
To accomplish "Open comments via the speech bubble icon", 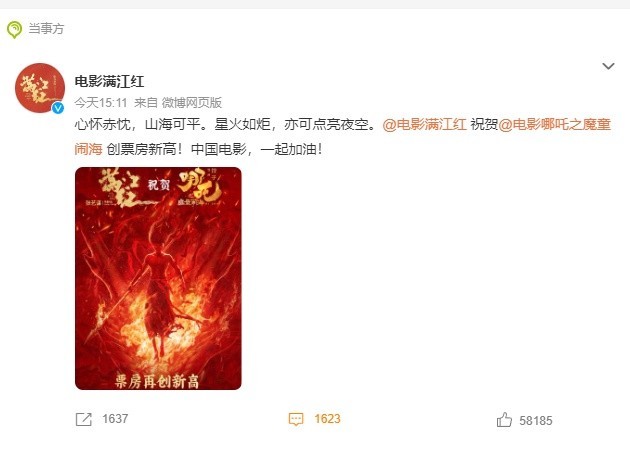I will [x=296, y=419].
